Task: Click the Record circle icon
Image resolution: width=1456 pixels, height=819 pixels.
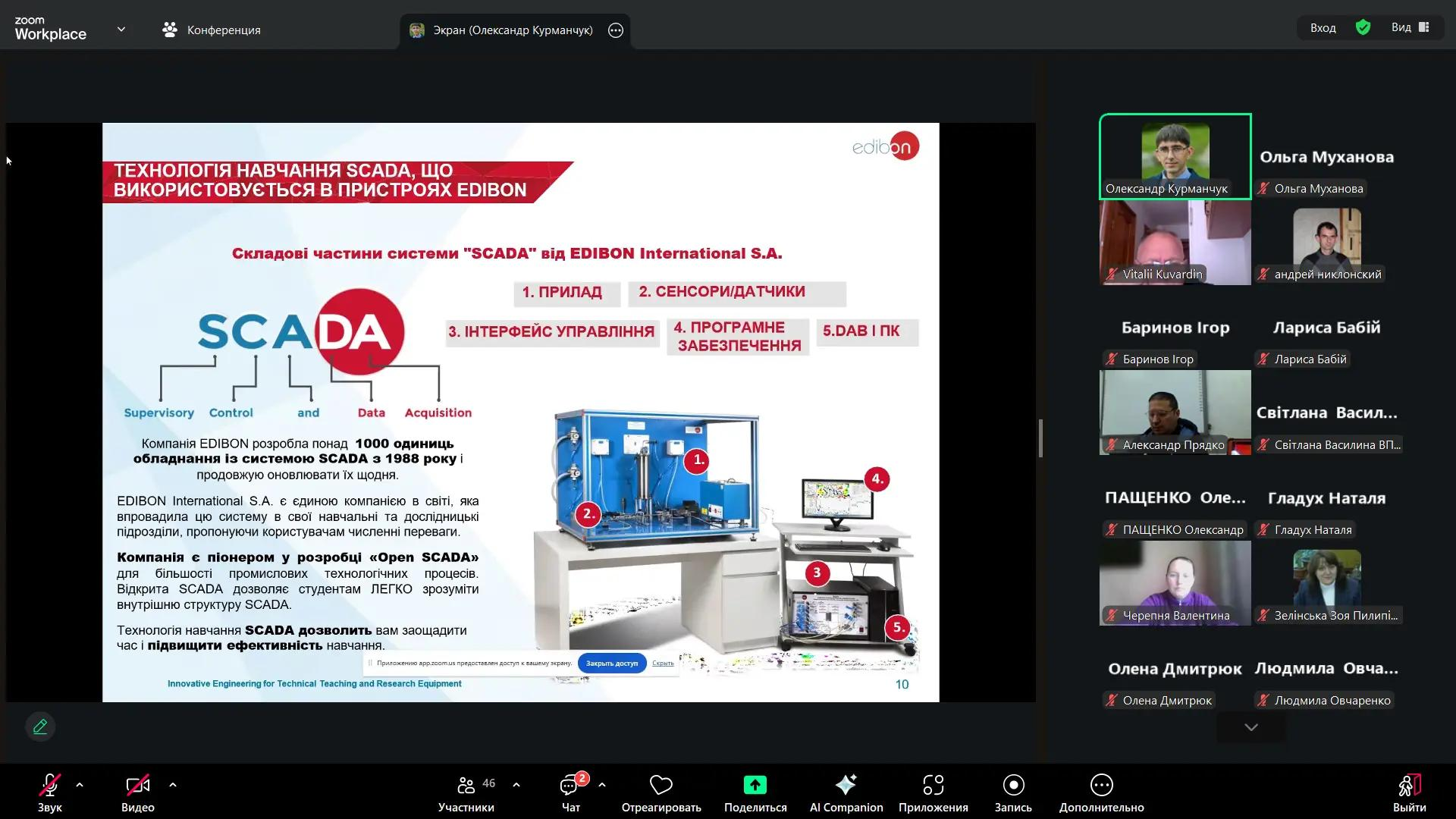Action: tap(1013, 785)
